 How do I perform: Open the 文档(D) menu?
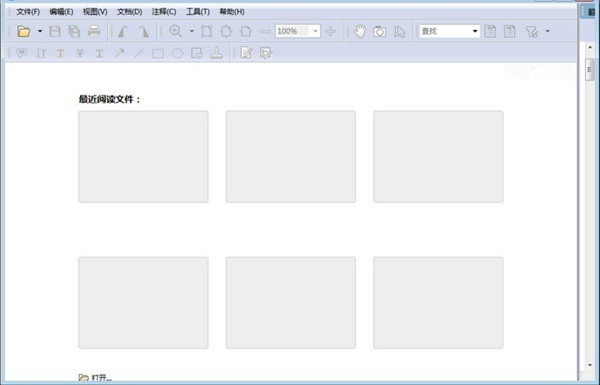[x=129, y=12]
